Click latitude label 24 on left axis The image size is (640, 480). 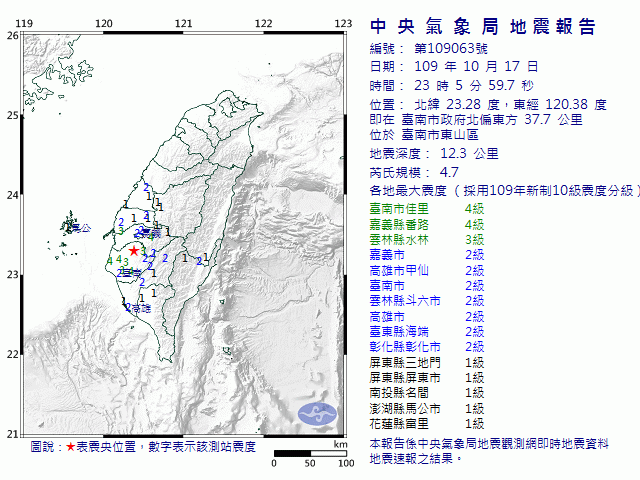coord(12,195)
